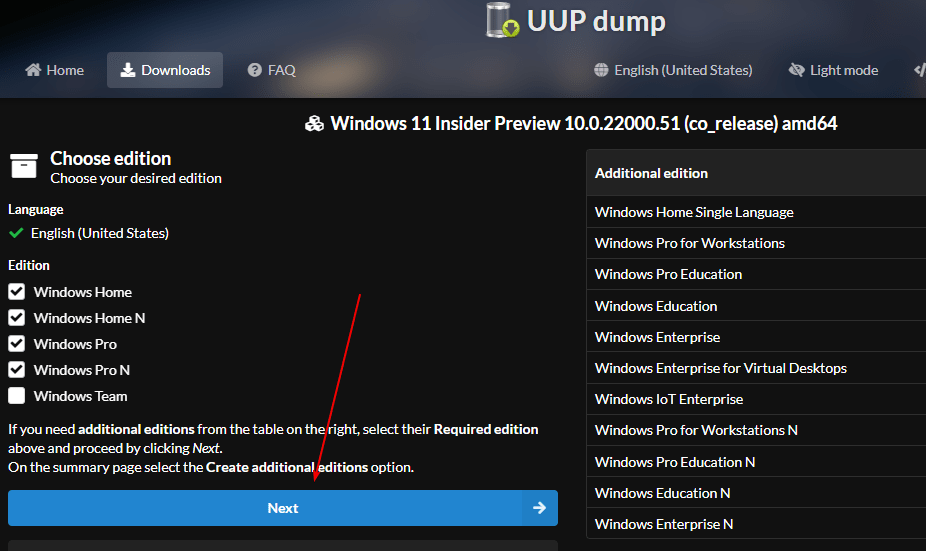Click the globe language icon

(x=601, y=70)
